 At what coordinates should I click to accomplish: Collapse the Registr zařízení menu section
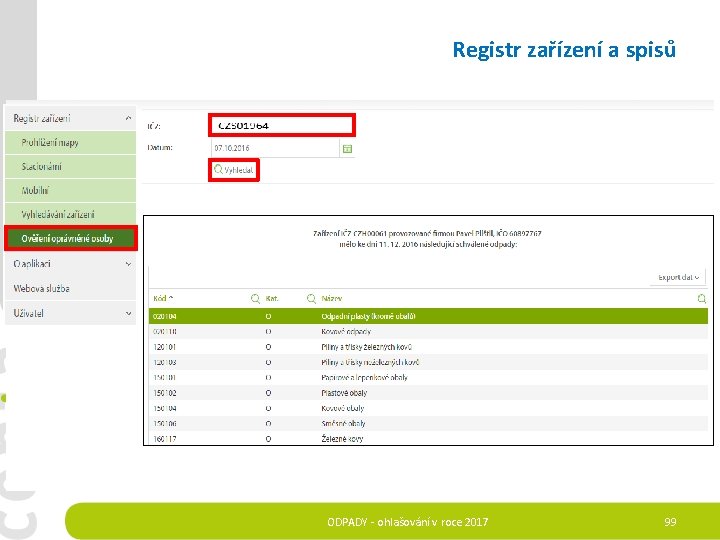pyautogui.click(x=128, y=118)
